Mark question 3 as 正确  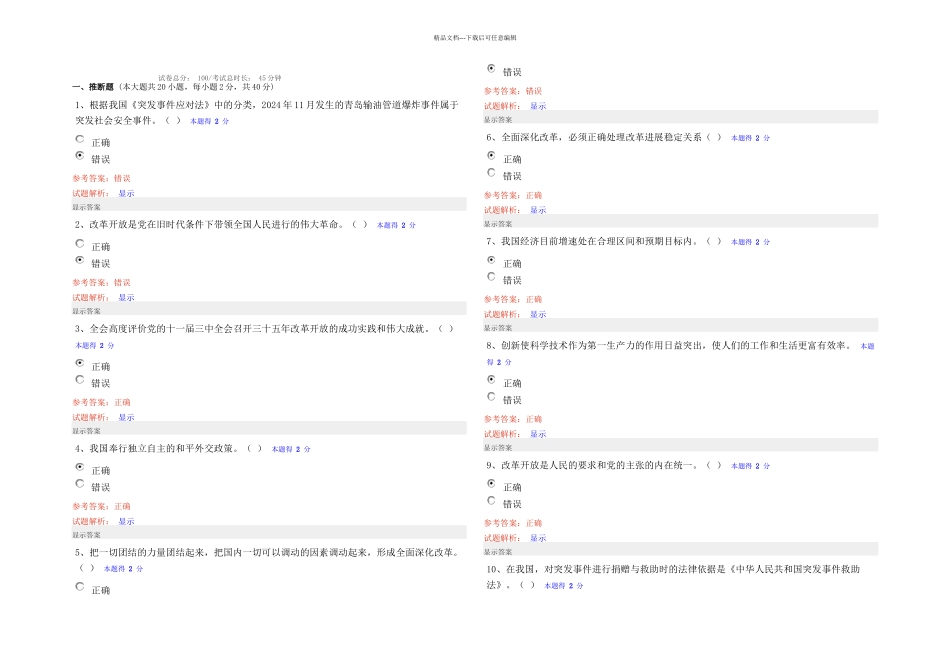79,363
